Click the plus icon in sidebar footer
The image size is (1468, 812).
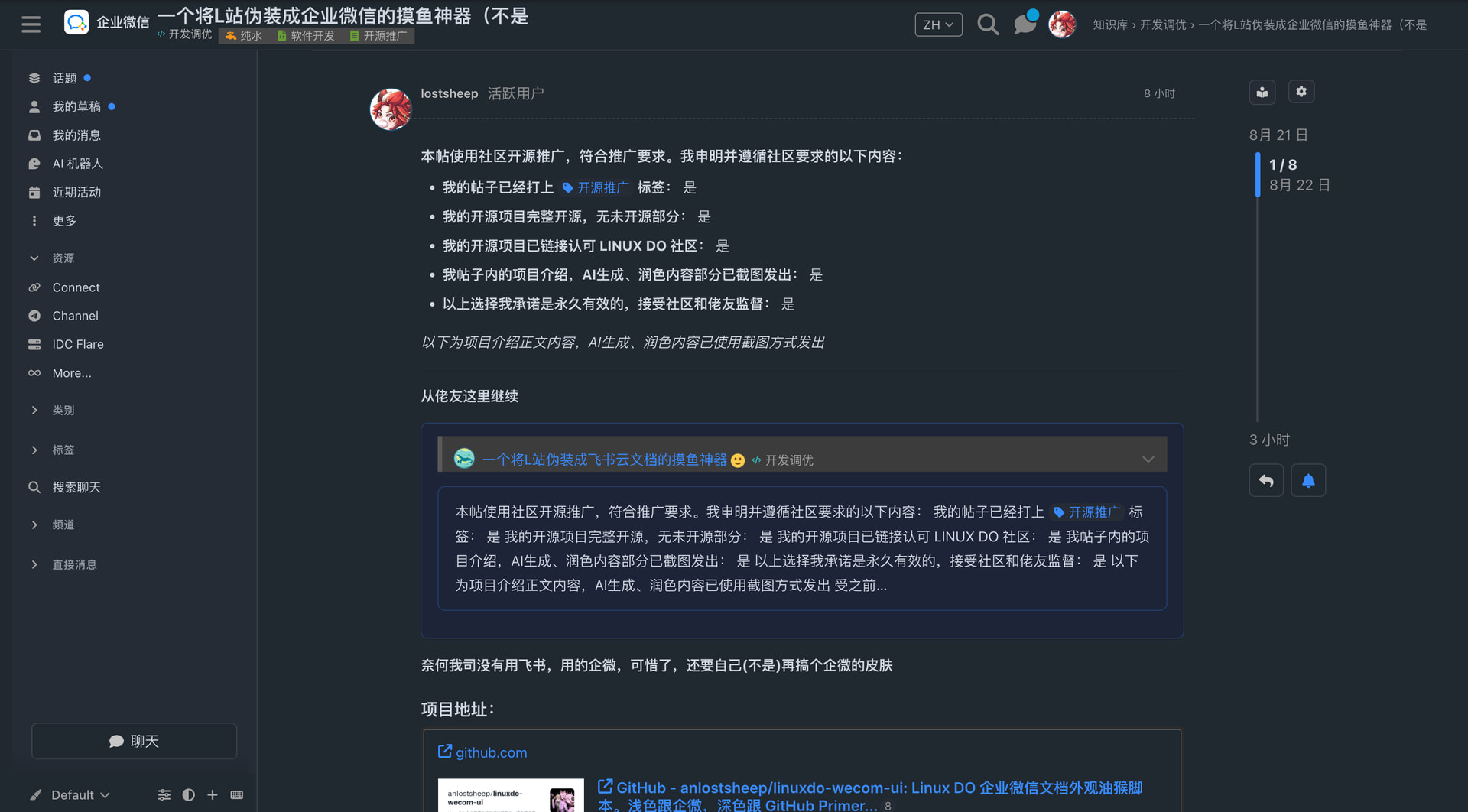point(213,795)
